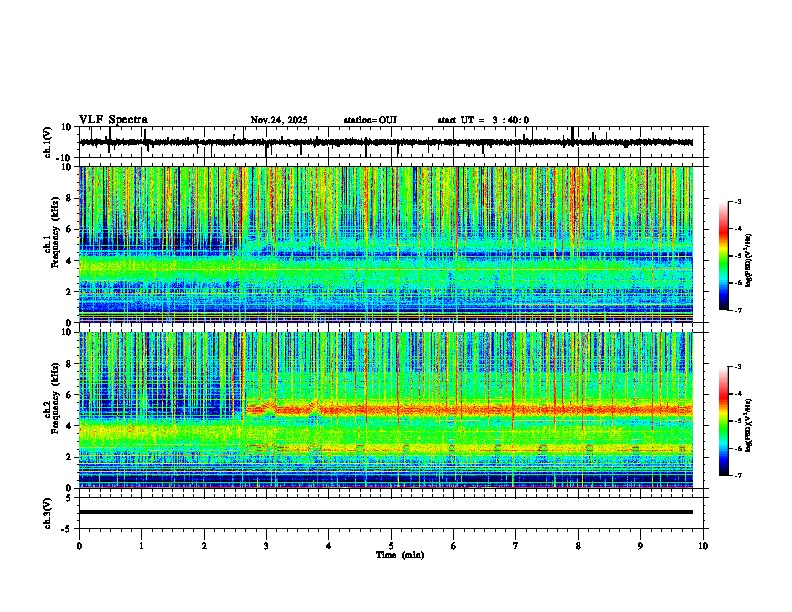The image size is (792, 612).
Task: Click the "2" tick on the time axis
Action: pyautogui.click(x=204, y=546)
